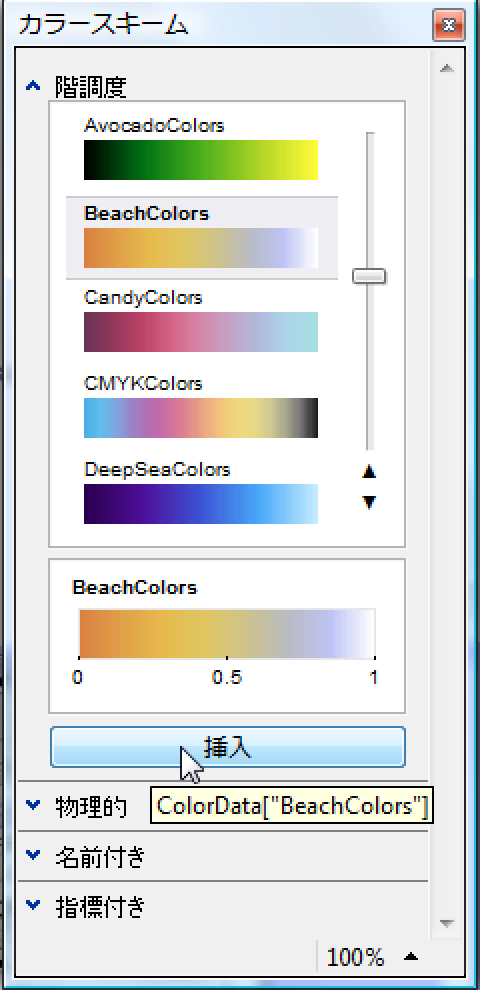This screenshot has width=480, height=990.
Task: Click the 挿入 insert button
Action: (227, 747)
